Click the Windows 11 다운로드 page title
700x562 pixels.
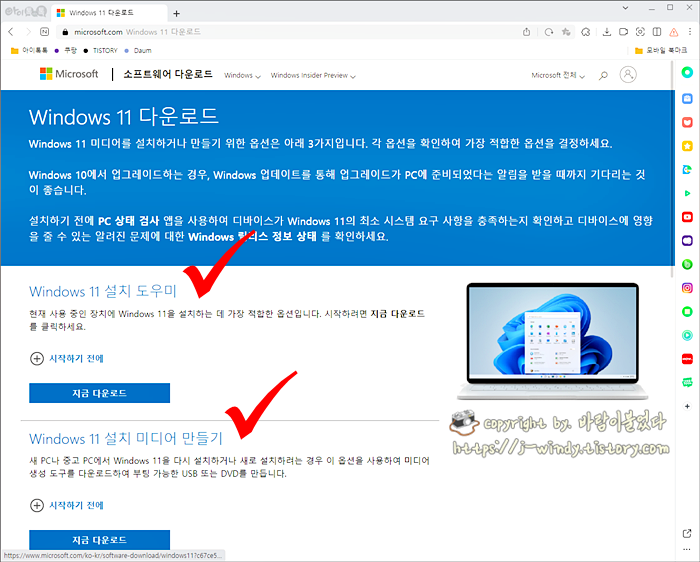pos(124,117)
